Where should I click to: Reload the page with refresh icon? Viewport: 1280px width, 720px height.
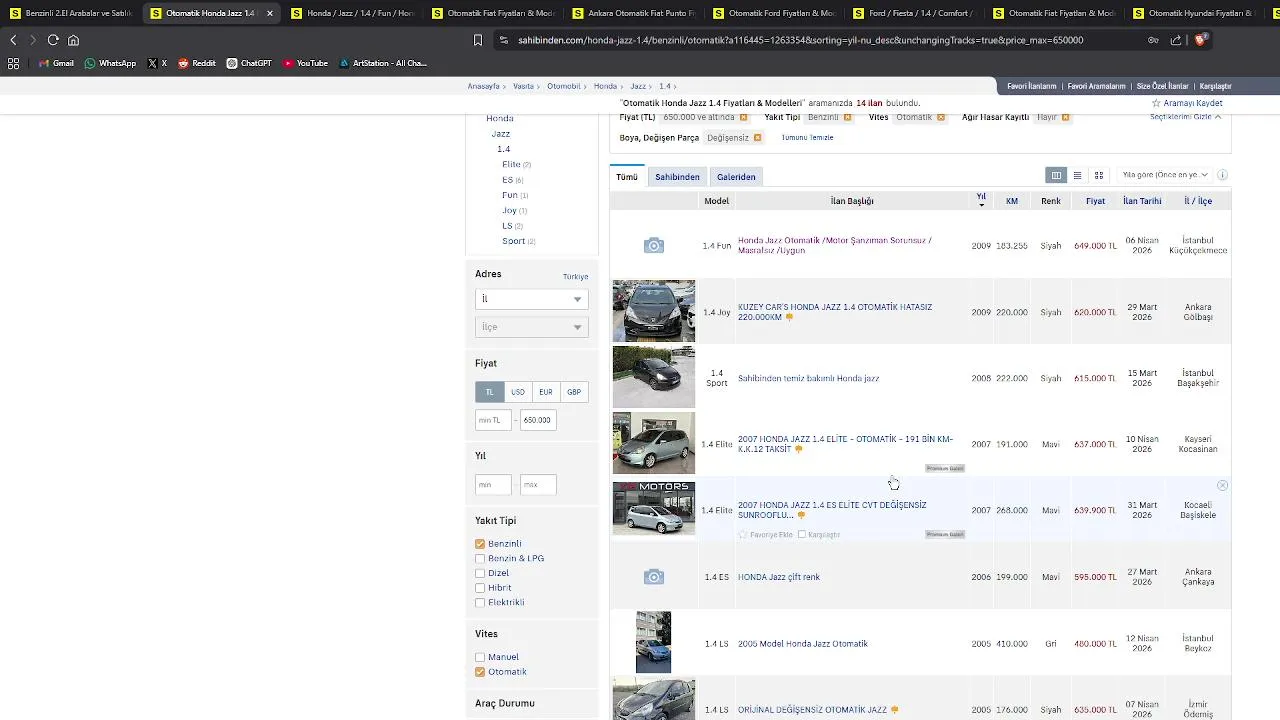(53, 40)
